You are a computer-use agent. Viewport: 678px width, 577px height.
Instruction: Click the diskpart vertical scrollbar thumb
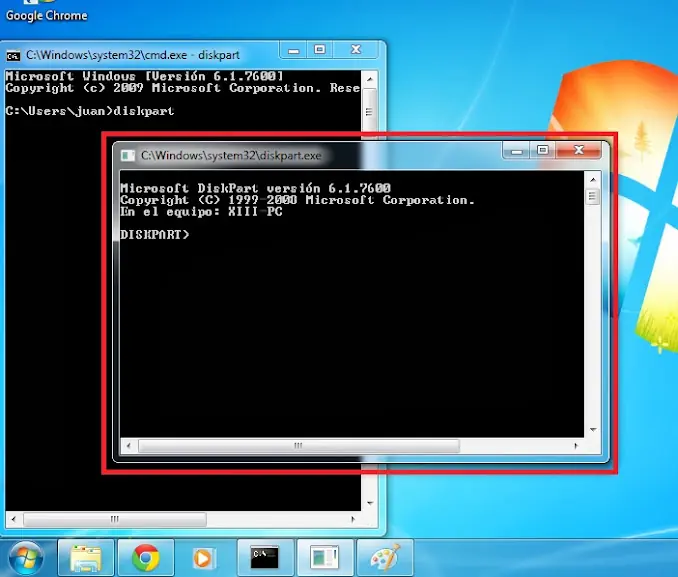pos(592,197)
